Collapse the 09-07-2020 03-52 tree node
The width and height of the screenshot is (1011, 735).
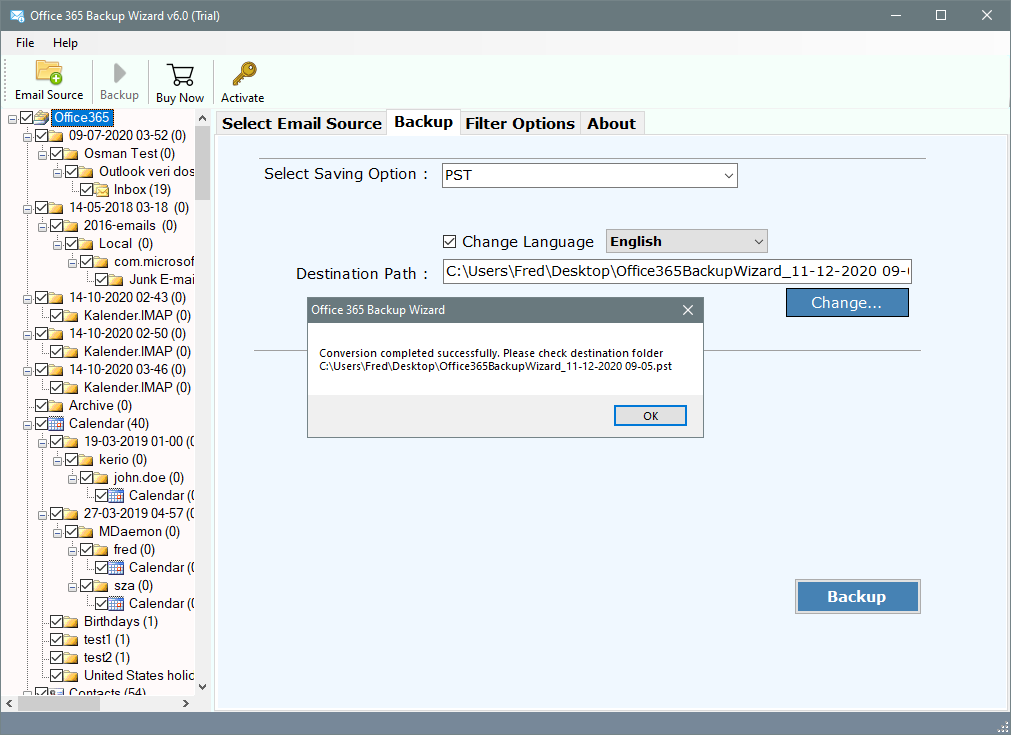[x=27, y=137]
